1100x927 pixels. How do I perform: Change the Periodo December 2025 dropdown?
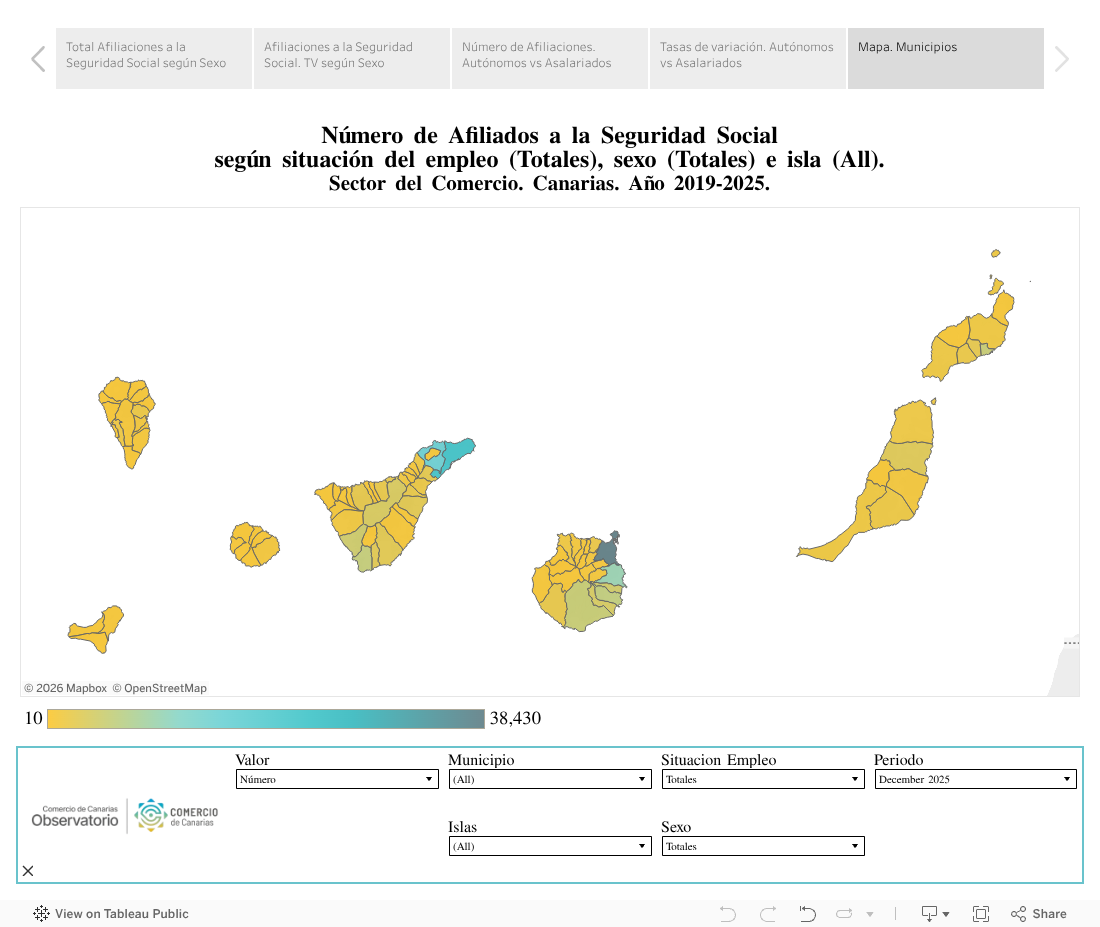click(975, 779)
